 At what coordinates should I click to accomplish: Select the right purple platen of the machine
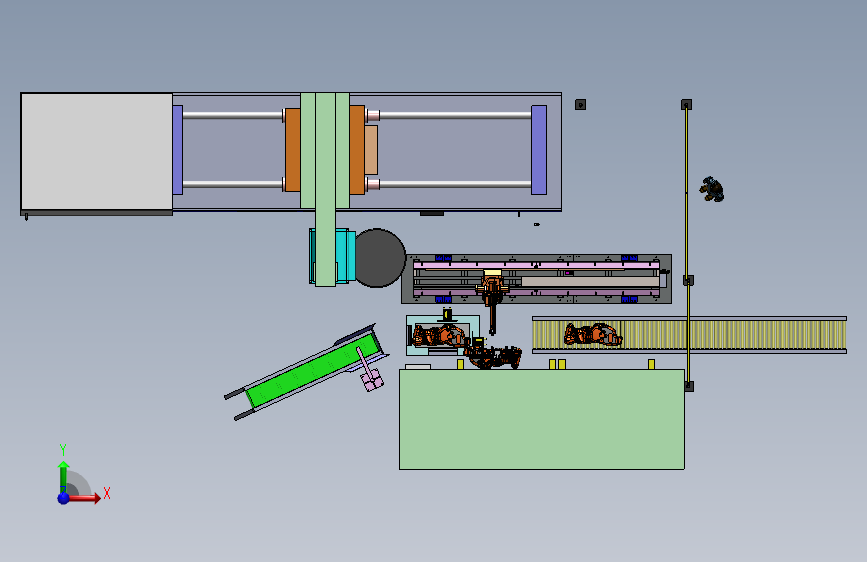coord(539,150)
